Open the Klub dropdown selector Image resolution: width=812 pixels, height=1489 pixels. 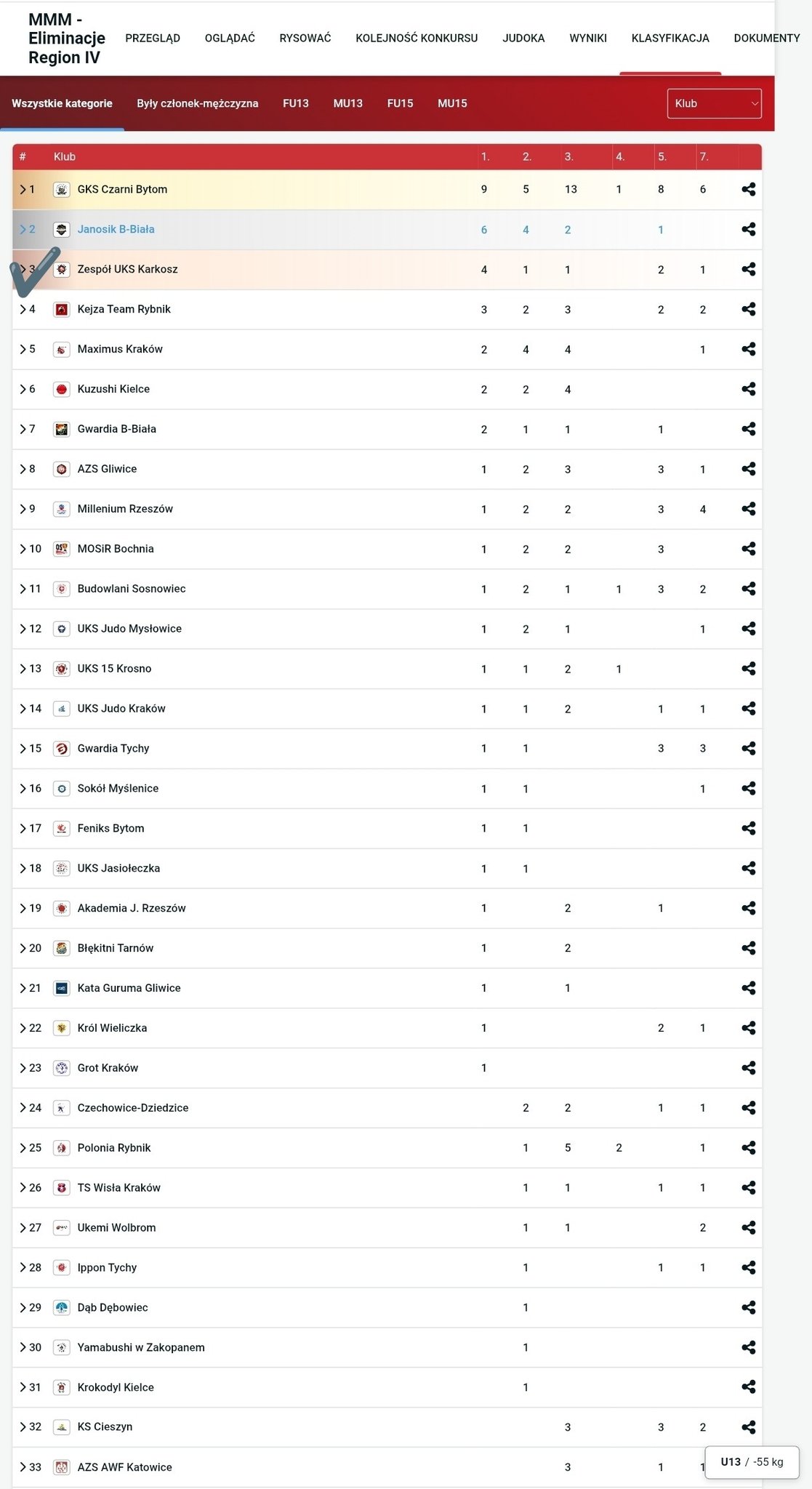(x=714, y=103)
